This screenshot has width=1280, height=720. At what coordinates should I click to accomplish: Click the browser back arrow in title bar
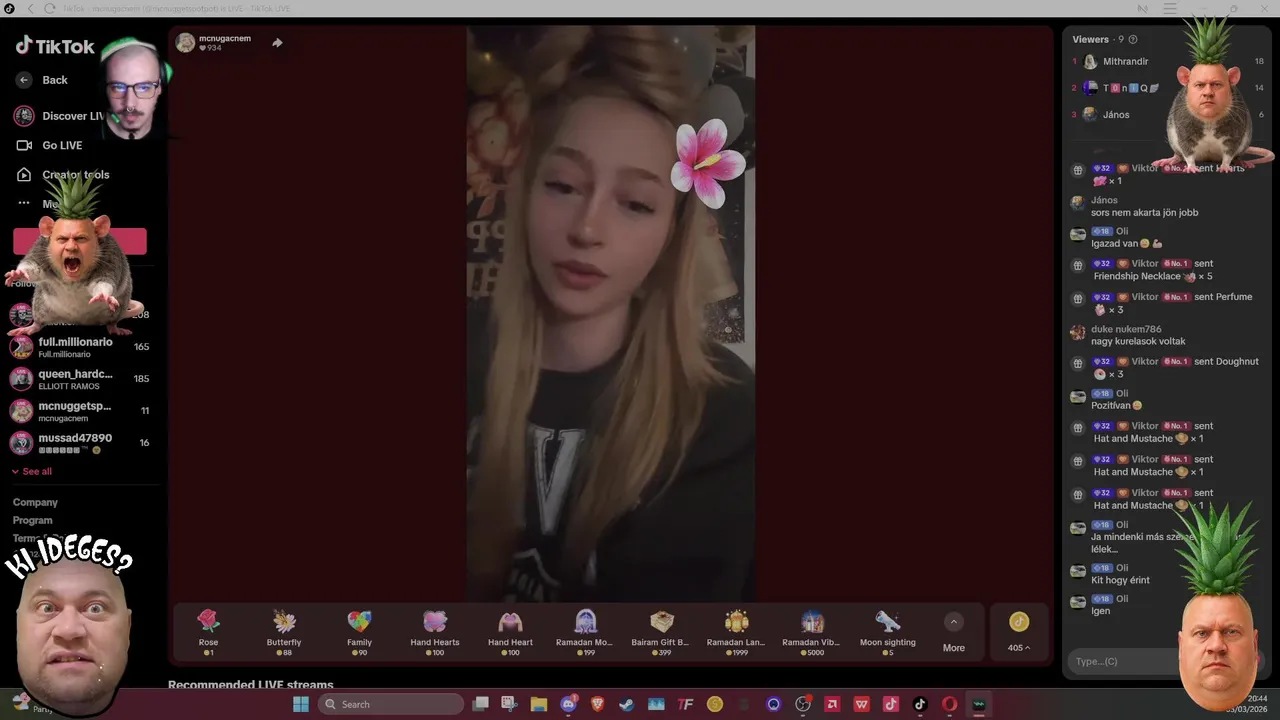pyautogui.click(x=31, y=9)
